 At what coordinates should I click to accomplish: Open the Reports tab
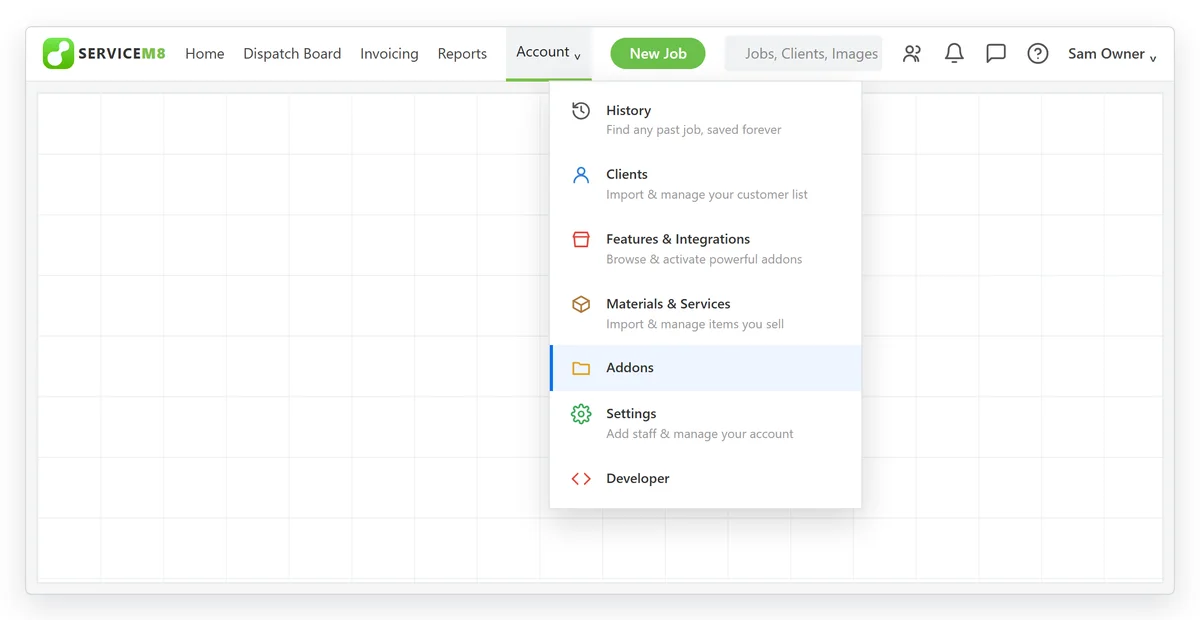[462, 54]
